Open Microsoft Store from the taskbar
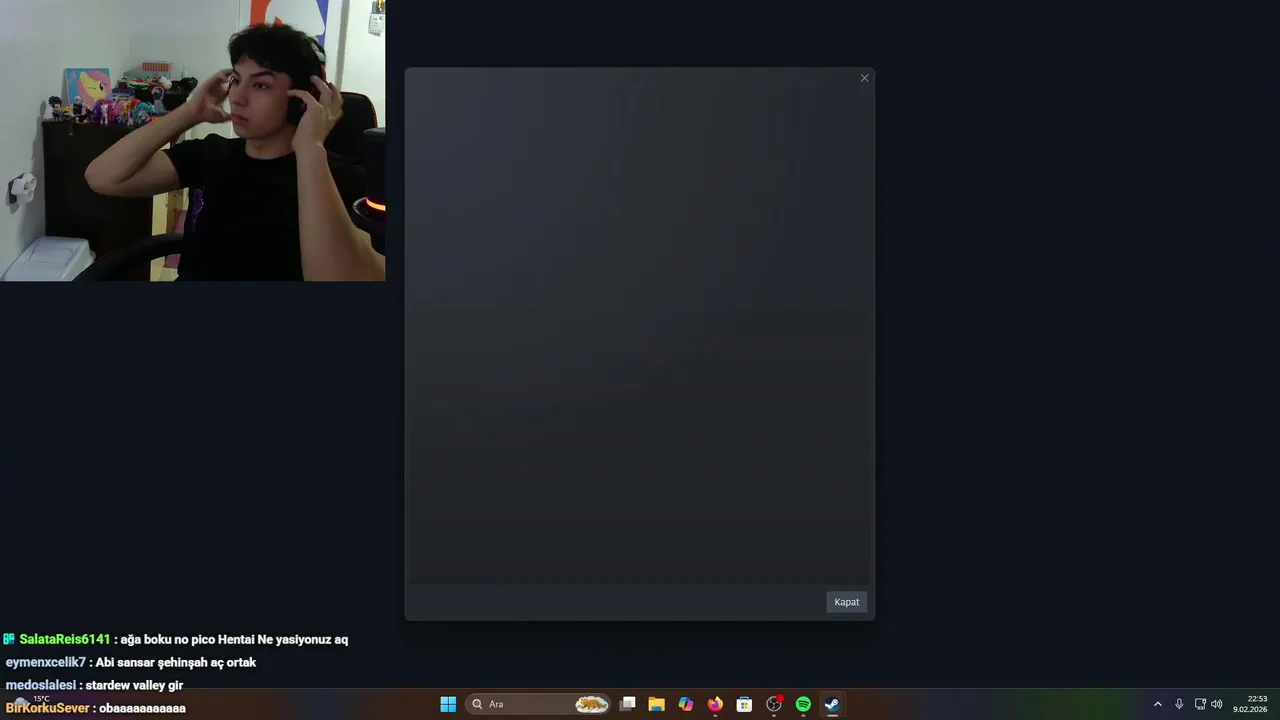This screenshot has width=1280, height=720. pos(744,704)
